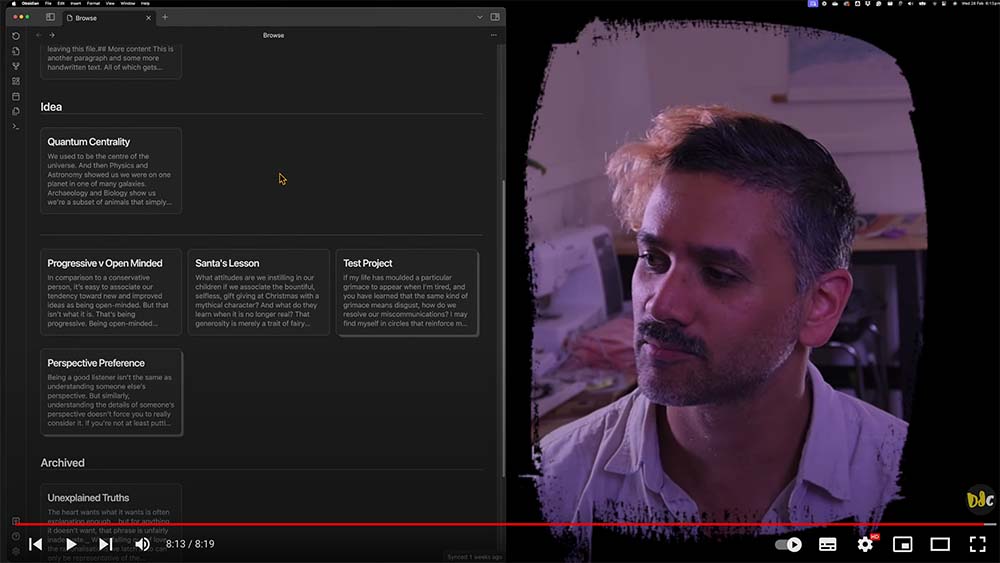Navigate back in Obsidian
This screenshot has width=1000, height=563.
click(40, 35)
